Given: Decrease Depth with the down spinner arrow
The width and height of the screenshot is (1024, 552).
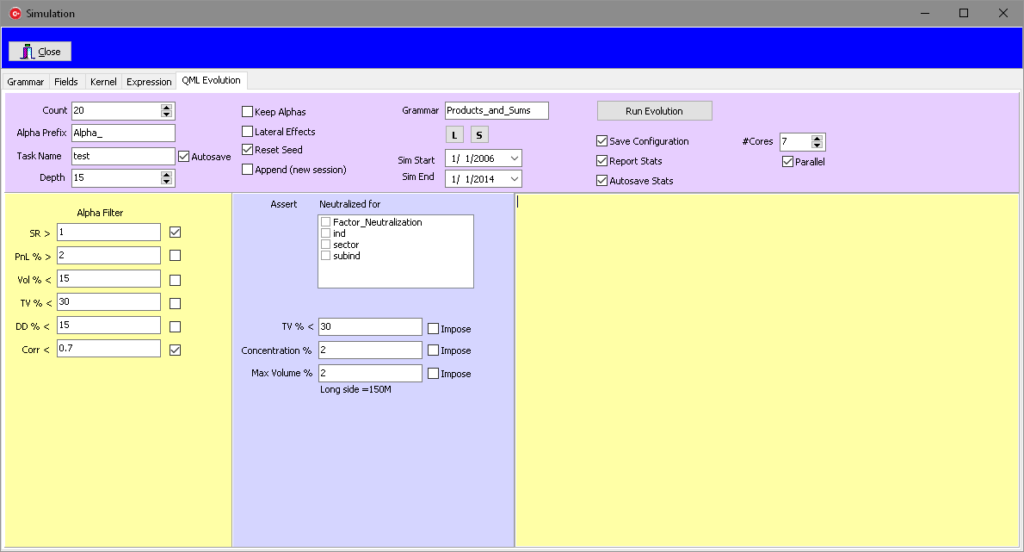Looking at the screenshot, I should (167, 182).
